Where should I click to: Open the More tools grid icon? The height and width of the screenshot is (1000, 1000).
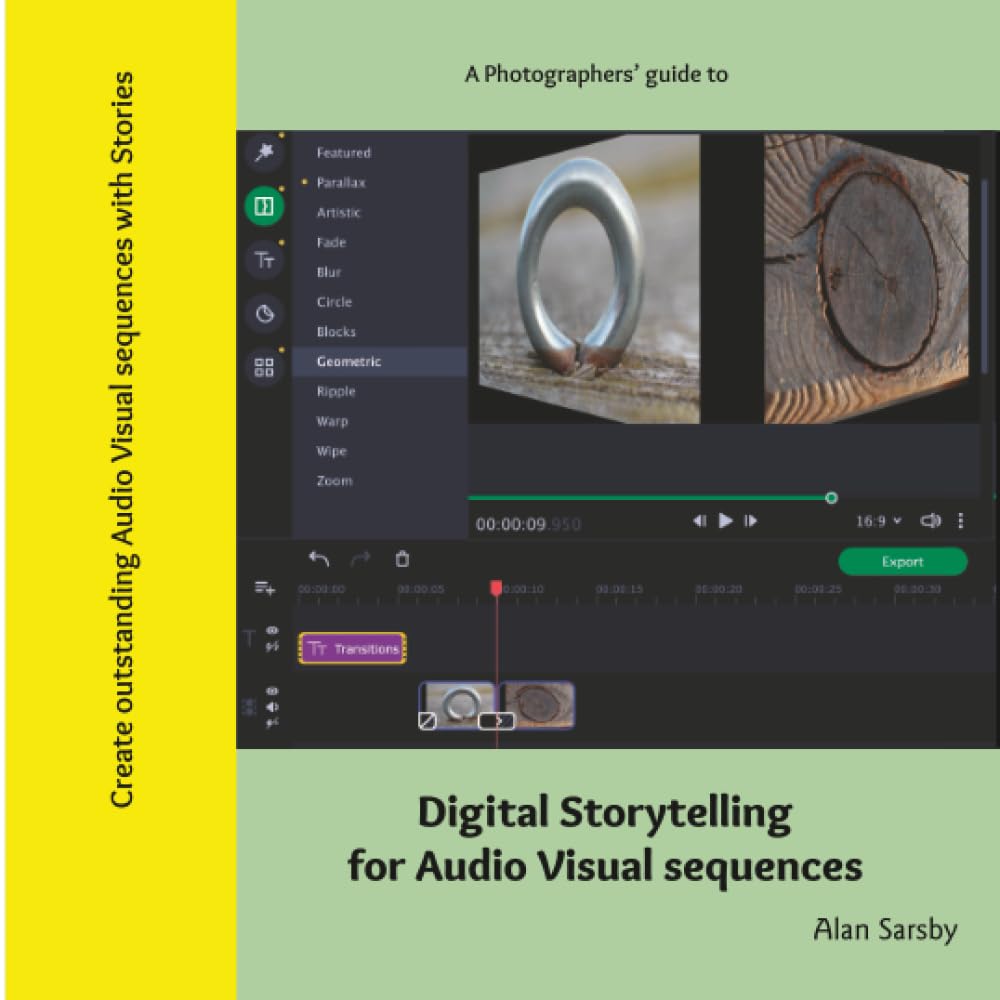pyautogui.click(x=264, y=367)
